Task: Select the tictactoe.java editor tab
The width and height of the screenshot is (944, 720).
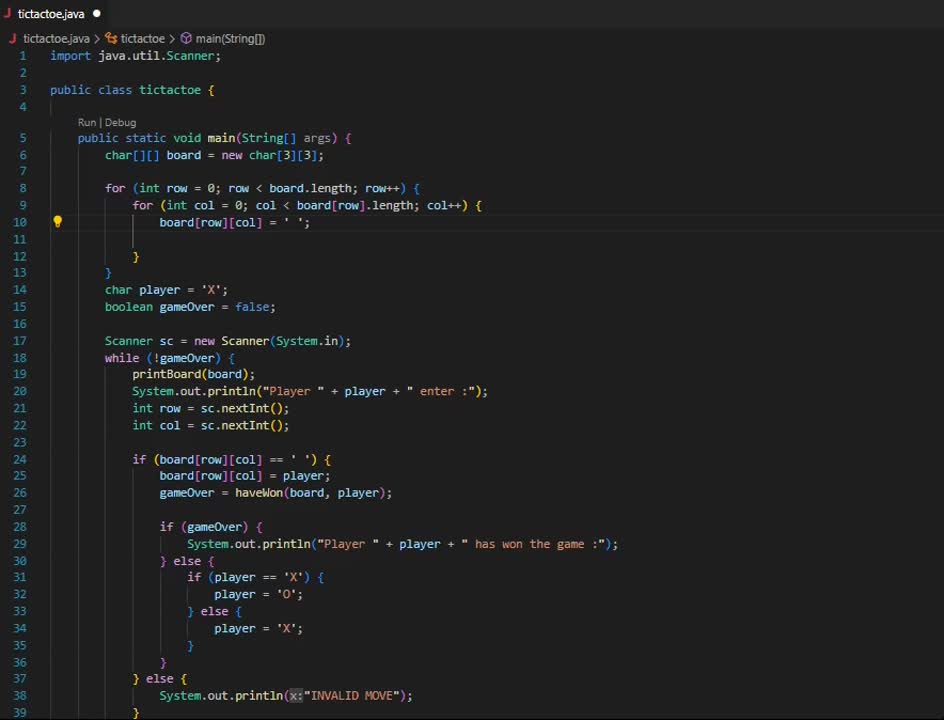Action: tap(53, 13)
